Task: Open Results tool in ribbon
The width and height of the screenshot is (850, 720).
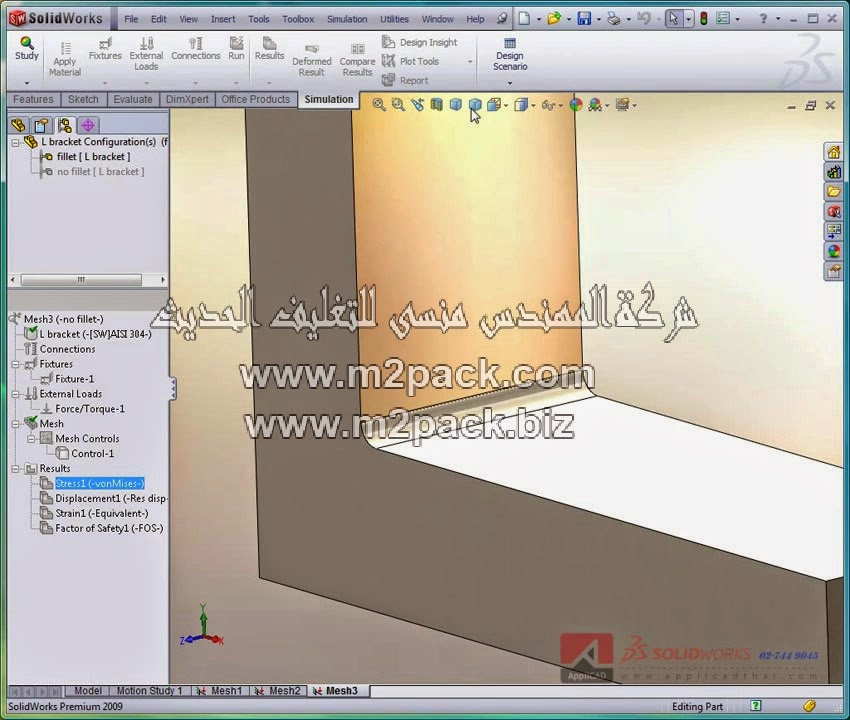Action: click(x=269, y=49)
